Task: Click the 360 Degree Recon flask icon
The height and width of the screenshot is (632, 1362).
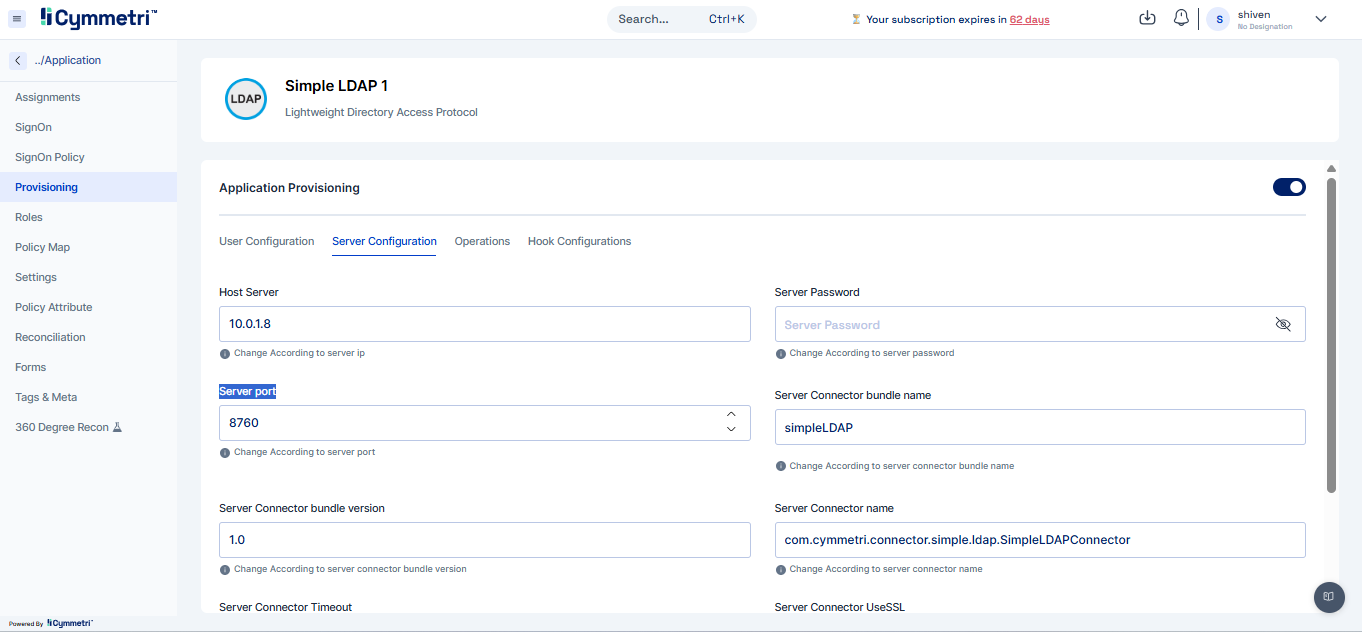Action: pyautogui.click(x=117, y=427)
